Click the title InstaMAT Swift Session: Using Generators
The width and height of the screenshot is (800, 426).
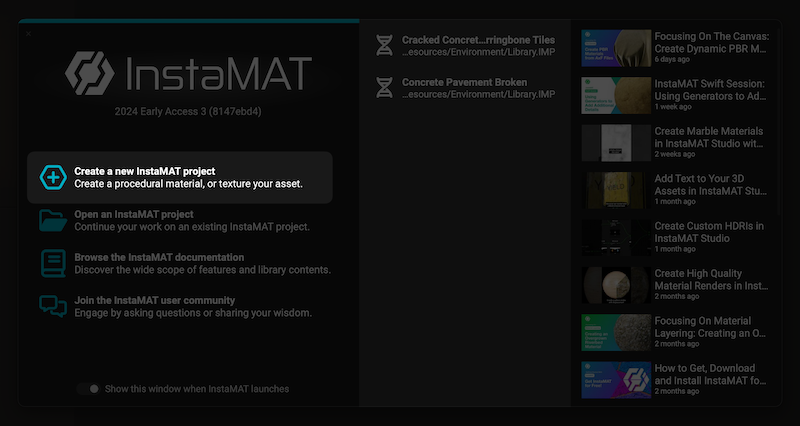(x=711, y=90)
